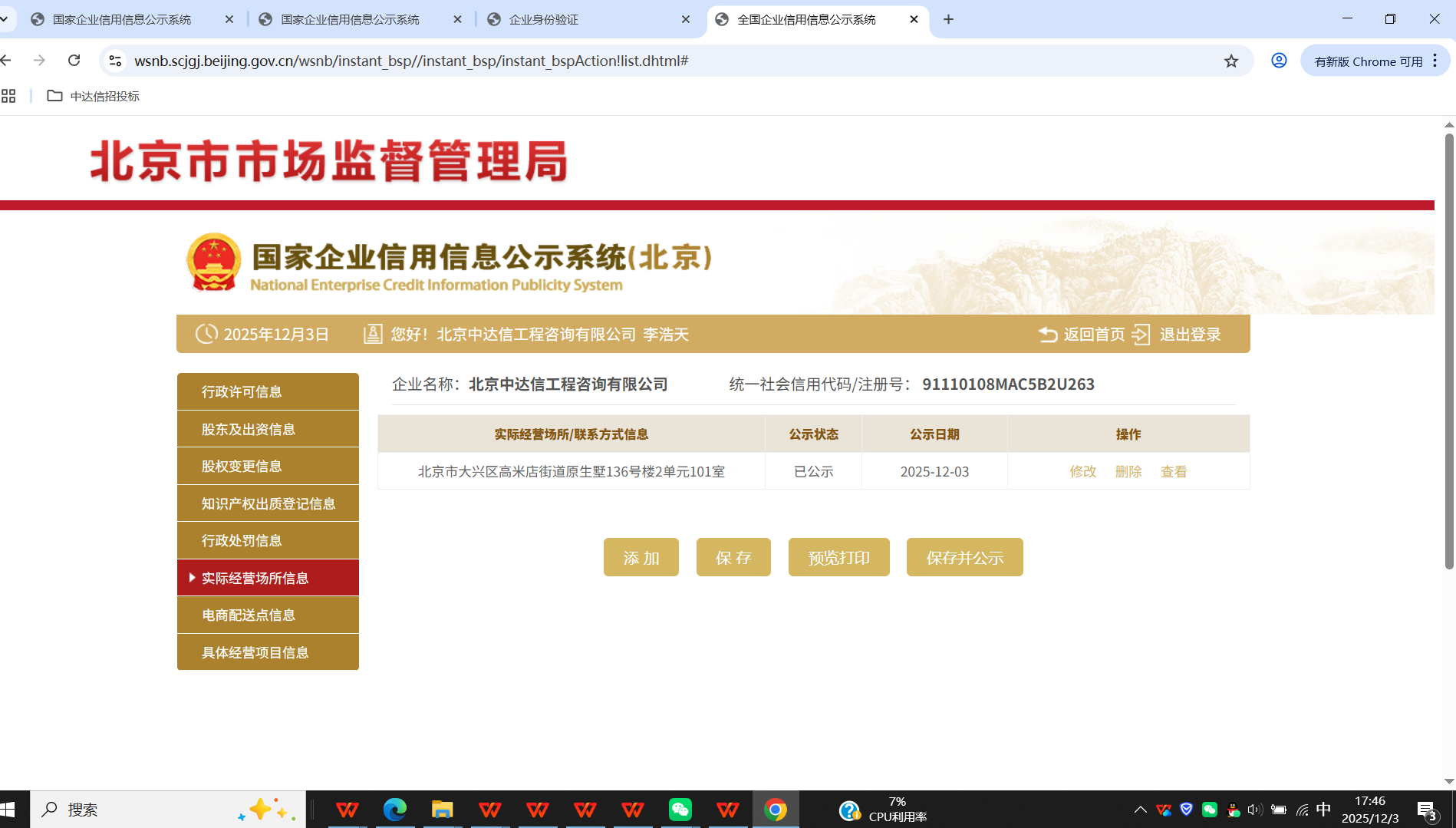This screenshot has height=828, width=1456.
Task: Open 股东及出资信息 in the sidebar
Action: coord(268,429)
